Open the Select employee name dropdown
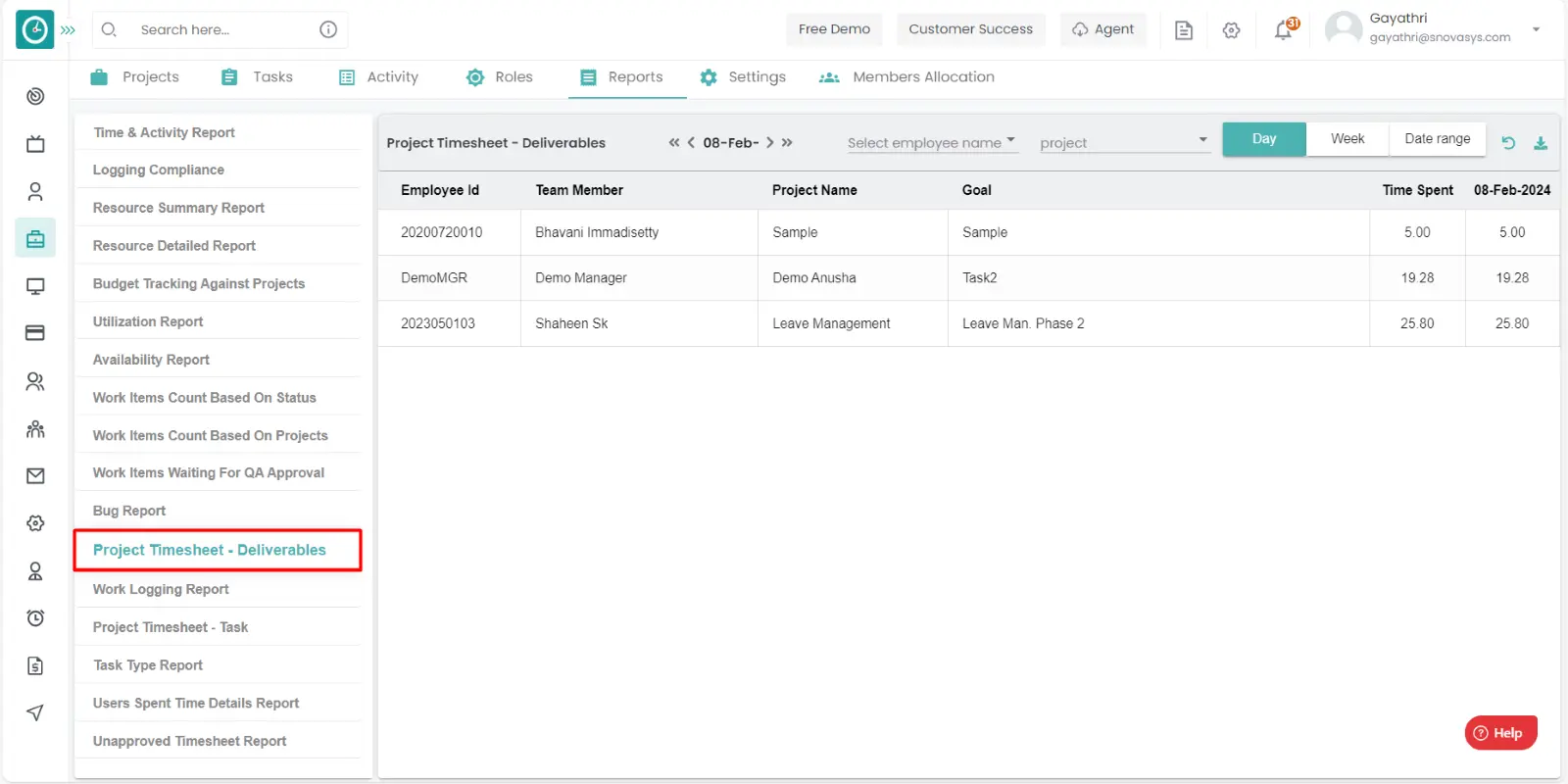This screenshot has width=1568, height=784. point(932,143)
